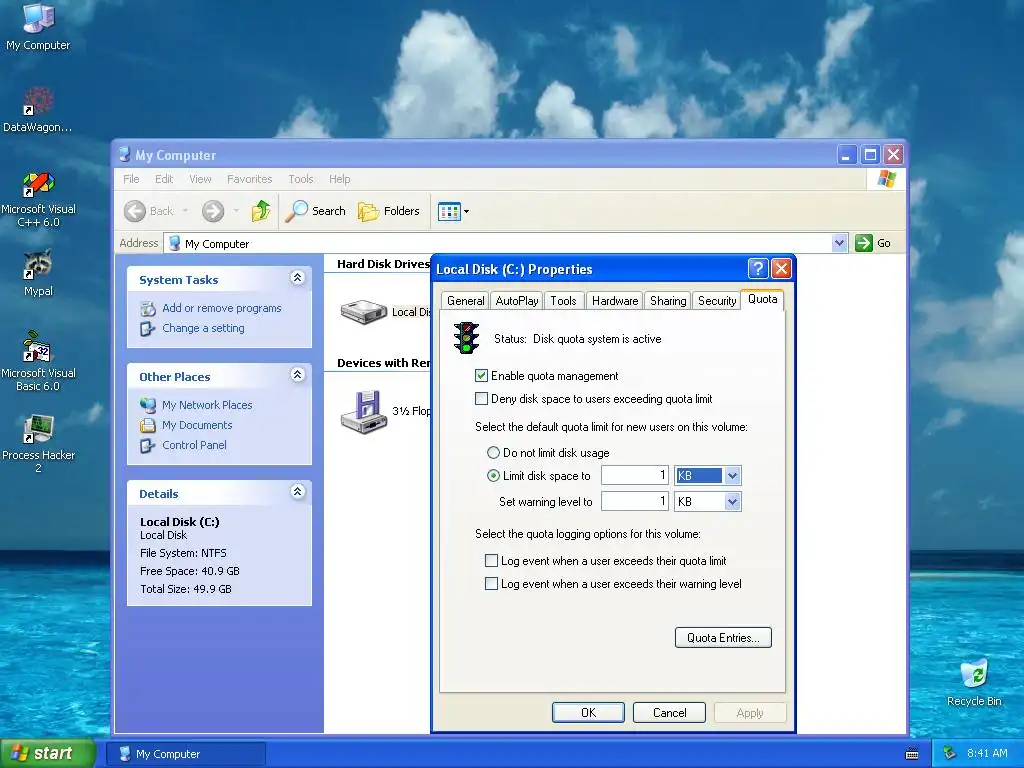Click the Forward arrow in Explorer toolbar

coord(213,211)
